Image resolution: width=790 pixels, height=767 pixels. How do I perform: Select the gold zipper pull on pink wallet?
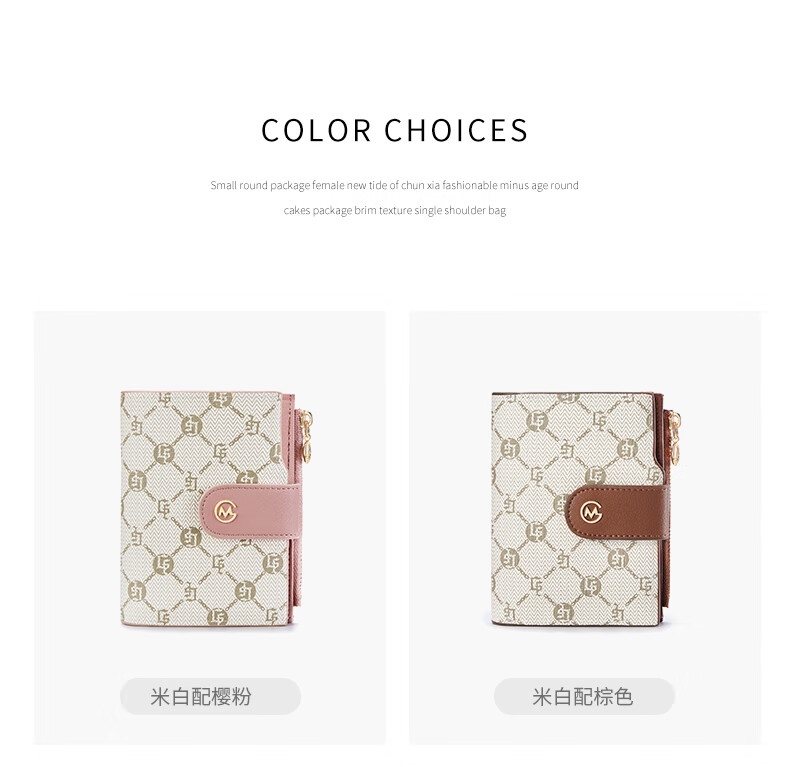click(305, 436)
